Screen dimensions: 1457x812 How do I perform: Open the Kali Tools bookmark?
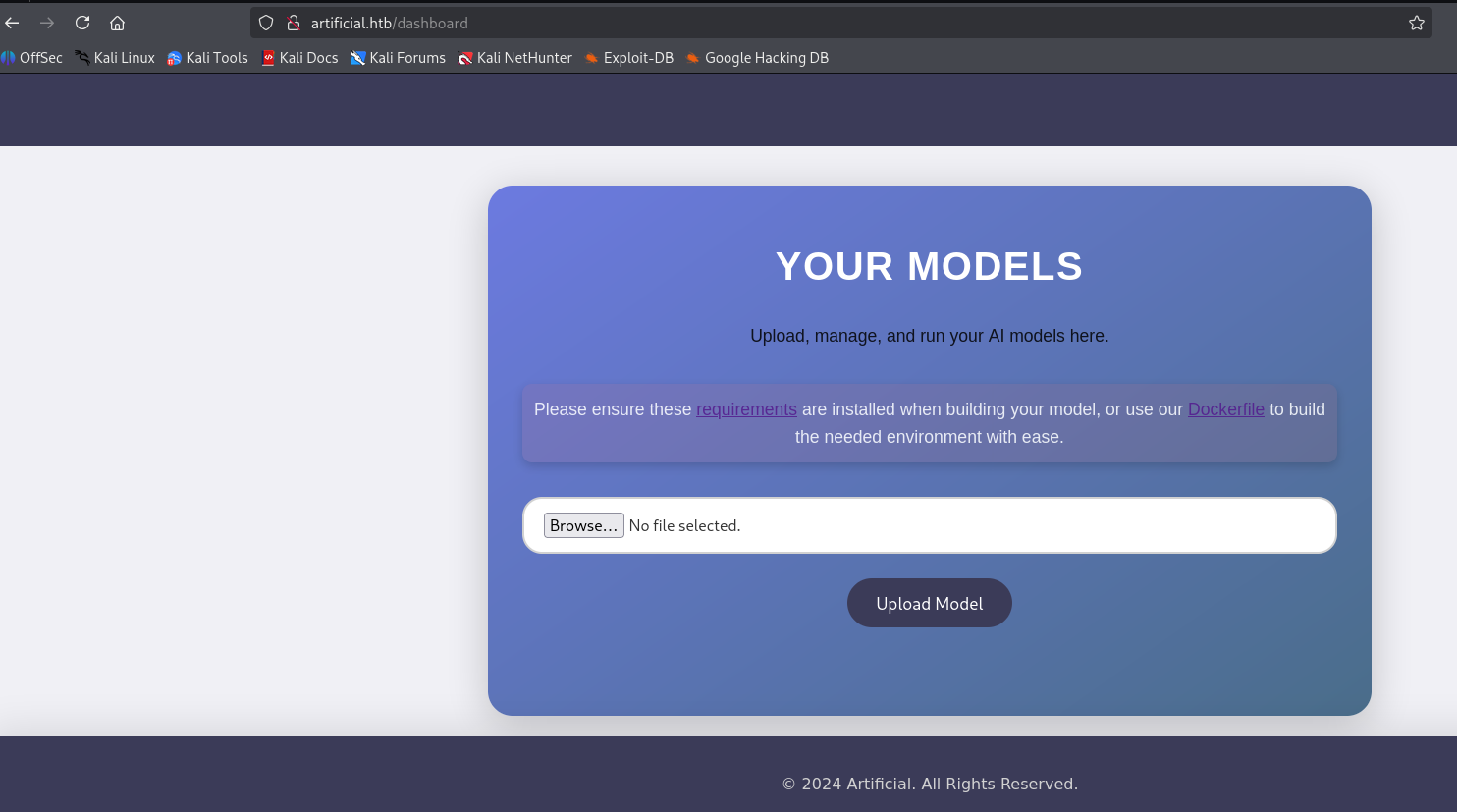click(x=207, y=58)
